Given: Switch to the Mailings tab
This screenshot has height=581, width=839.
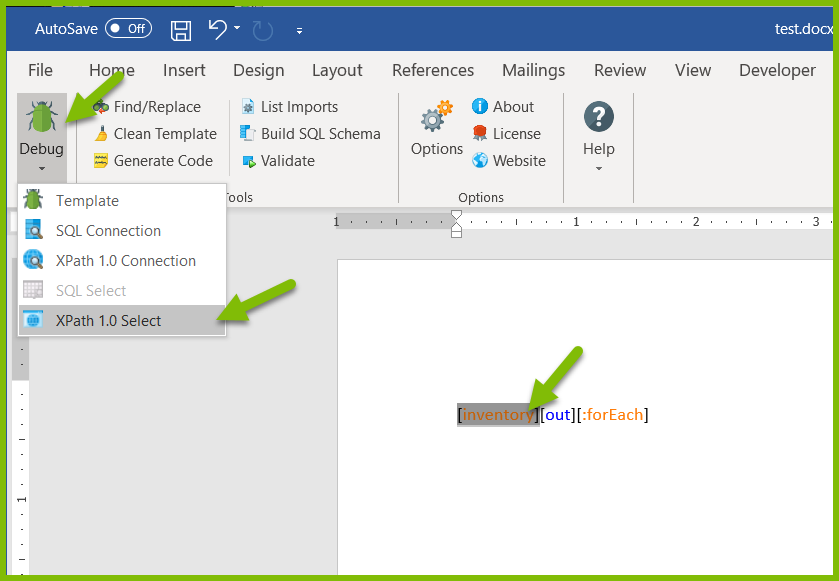Looking at the screenshot, I should pyautogui.click(x=533, y=70).
